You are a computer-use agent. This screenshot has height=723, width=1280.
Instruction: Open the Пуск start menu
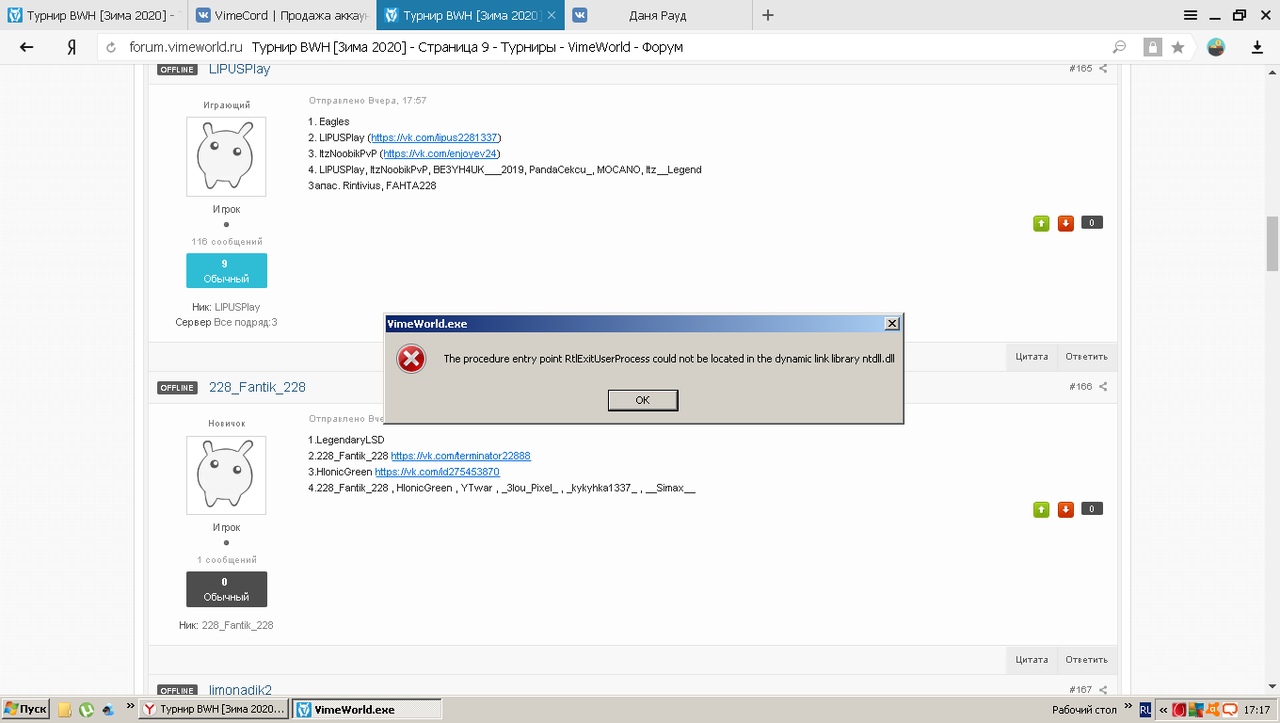pyautogui.click(x=26, y=709)
